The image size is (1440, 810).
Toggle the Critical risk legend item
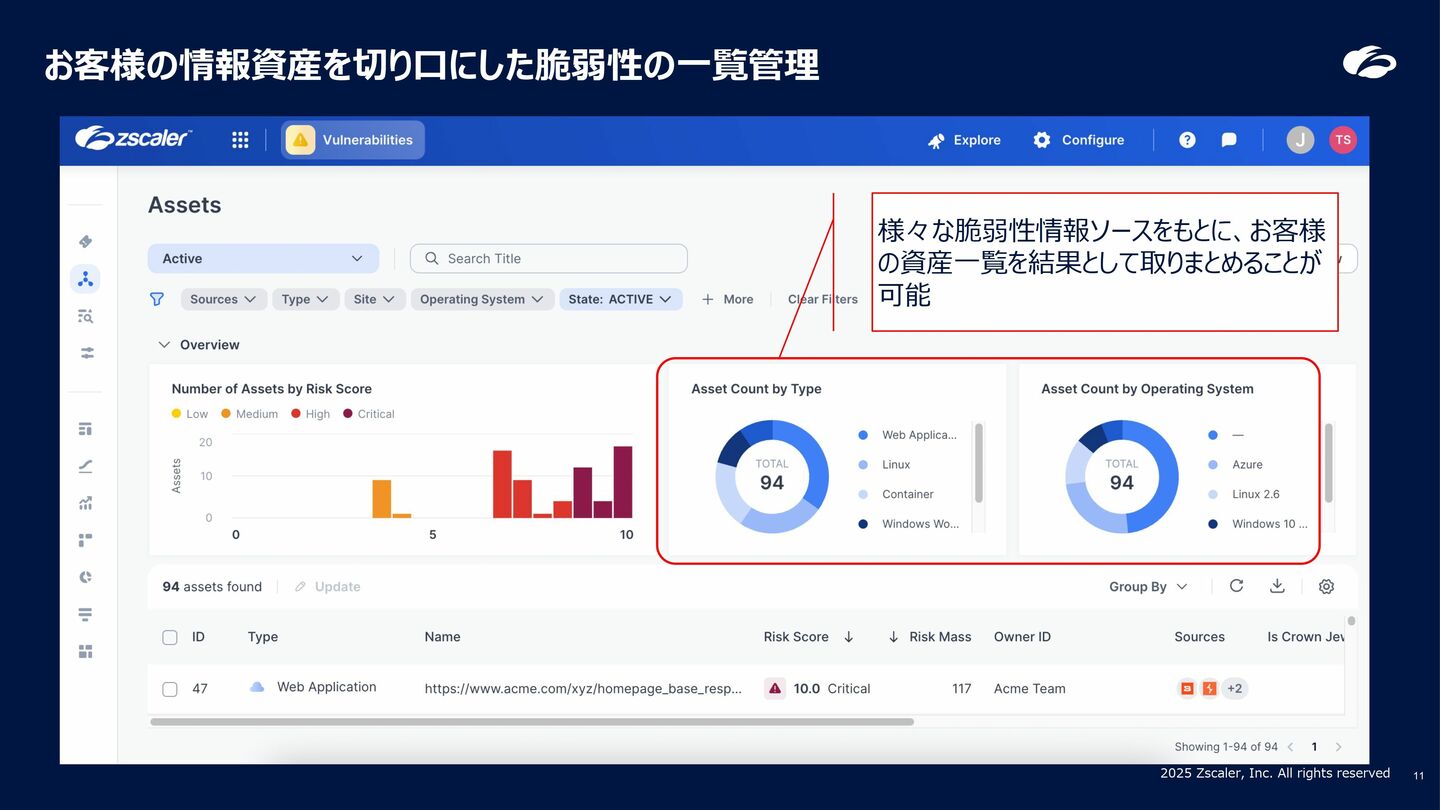pyautogui.click(x=369, y=414)
